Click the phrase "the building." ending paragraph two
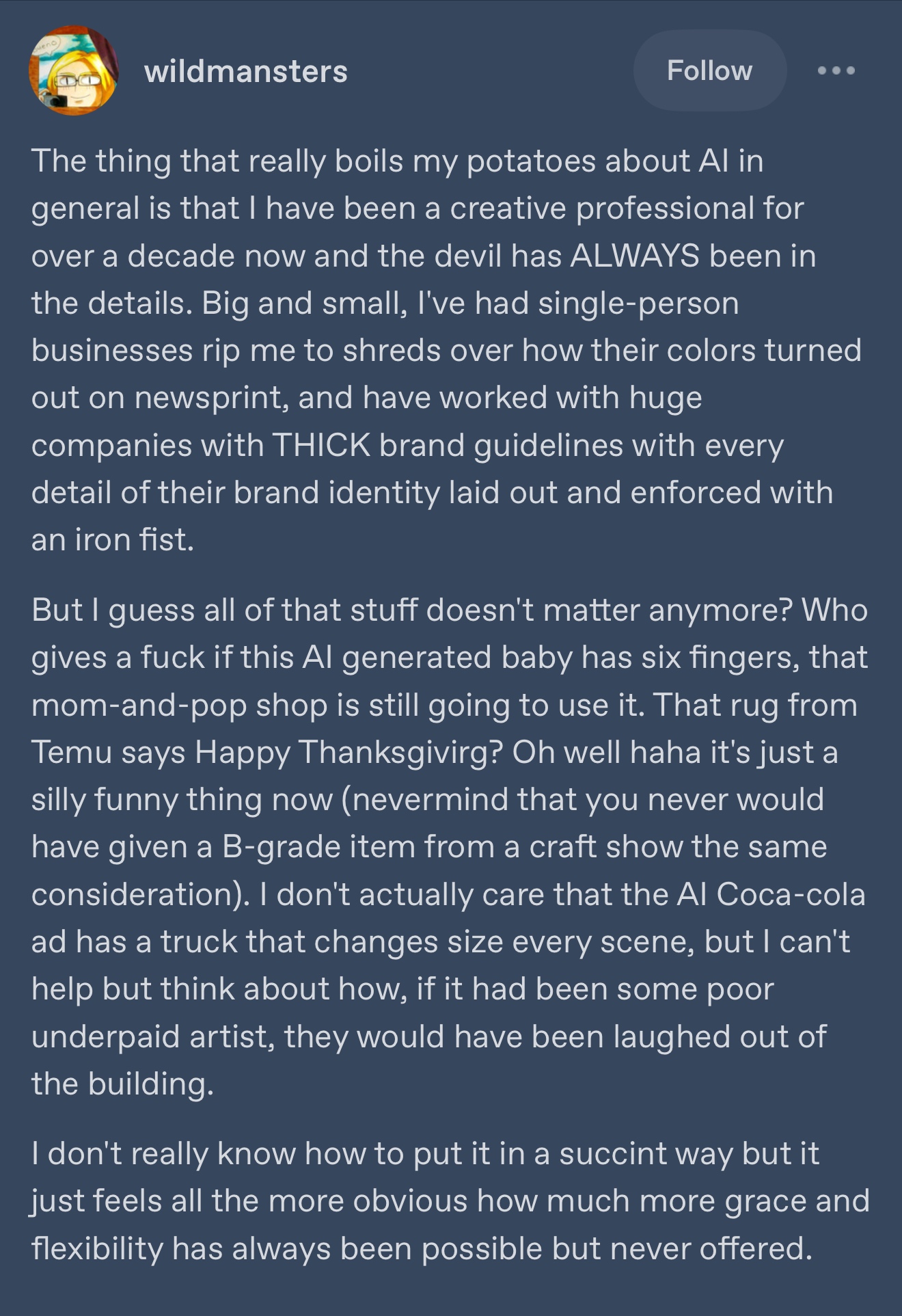Image resolution: width=902 pixels, height=1316 pixels. pyautogui.click(x=123, y=1084)
